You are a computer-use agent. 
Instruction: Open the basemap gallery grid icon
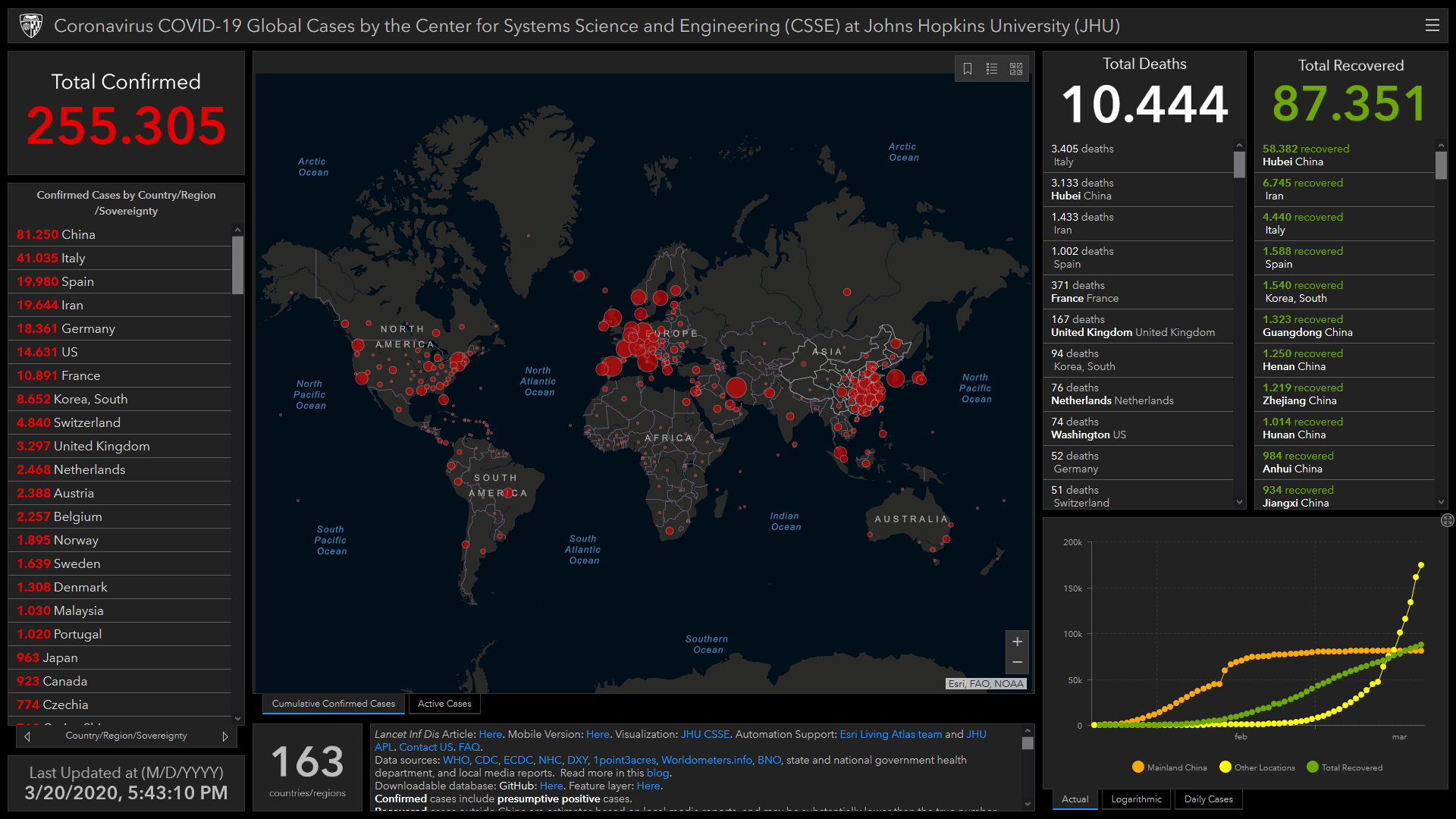tap(1016, 69)
